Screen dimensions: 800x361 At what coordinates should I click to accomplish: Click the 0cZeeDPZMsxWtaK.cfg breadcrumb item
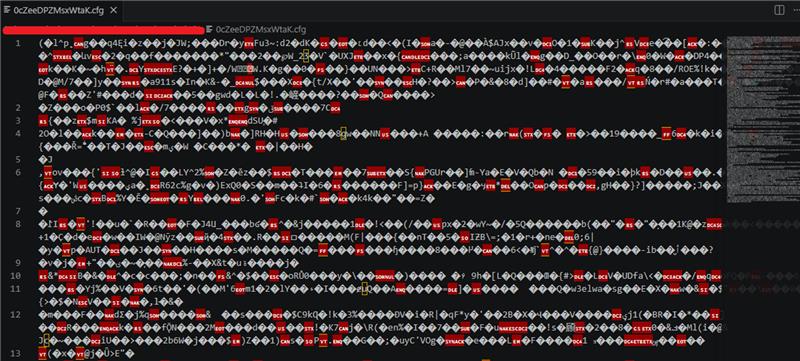(x=256, y=30)
